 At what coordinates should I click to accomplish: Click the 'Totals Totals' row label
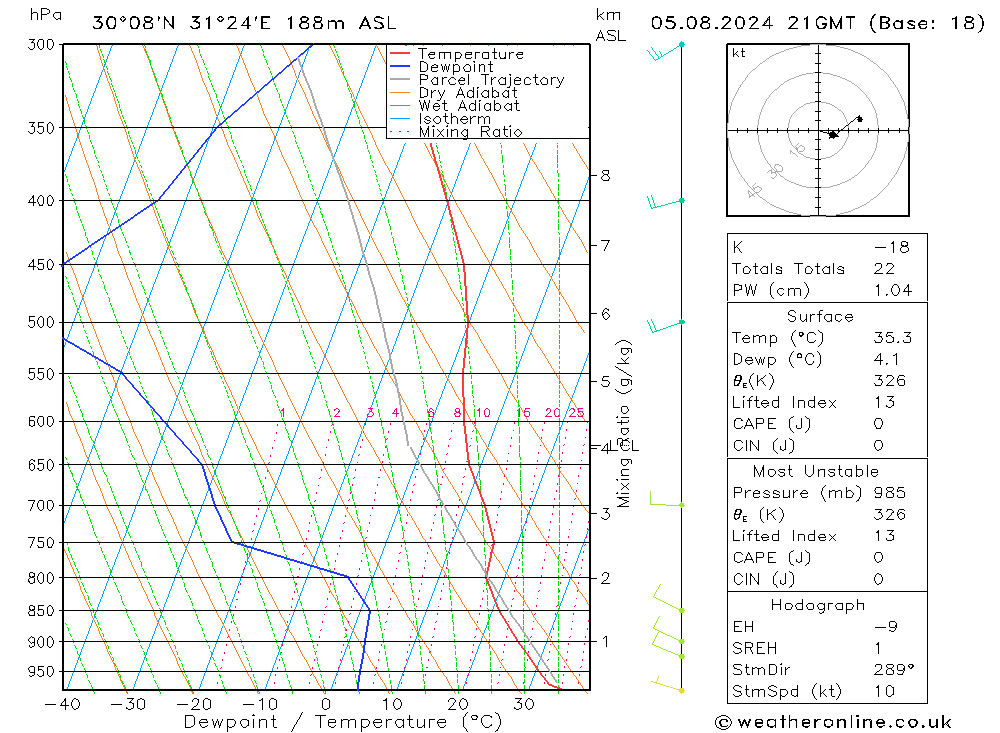pos(788,269)
